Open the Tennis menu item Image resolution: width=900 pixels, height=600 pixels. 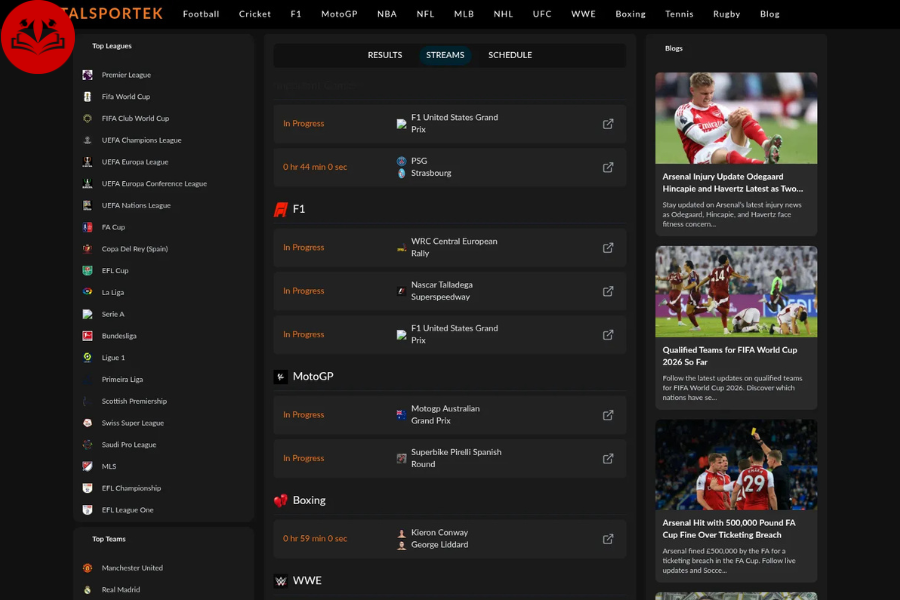679,14
